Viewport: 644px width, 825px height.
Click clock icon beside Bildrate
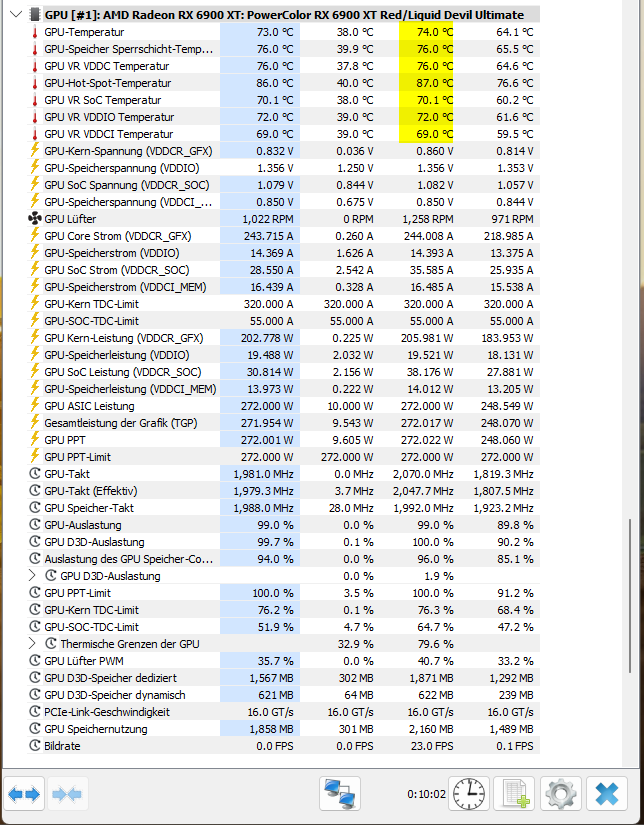pos(35,746)
